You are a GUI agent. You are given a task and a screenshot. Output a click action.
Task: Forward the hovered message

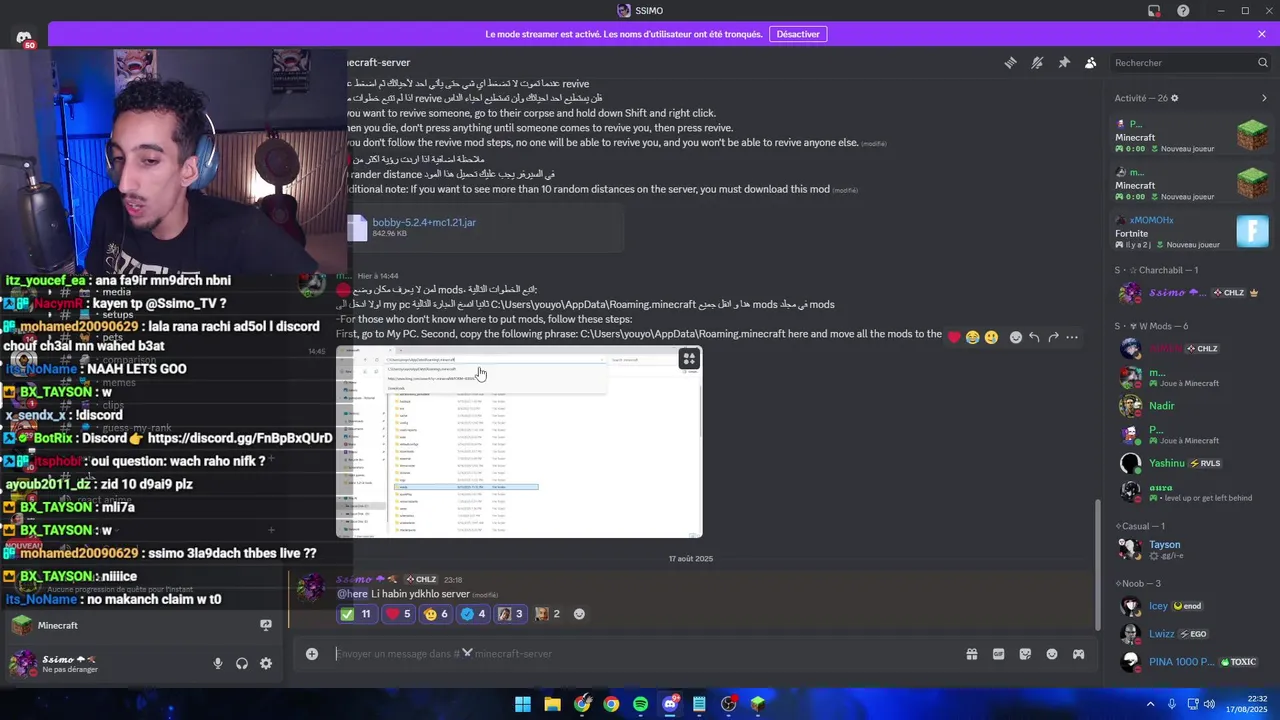coord(1053,337)
